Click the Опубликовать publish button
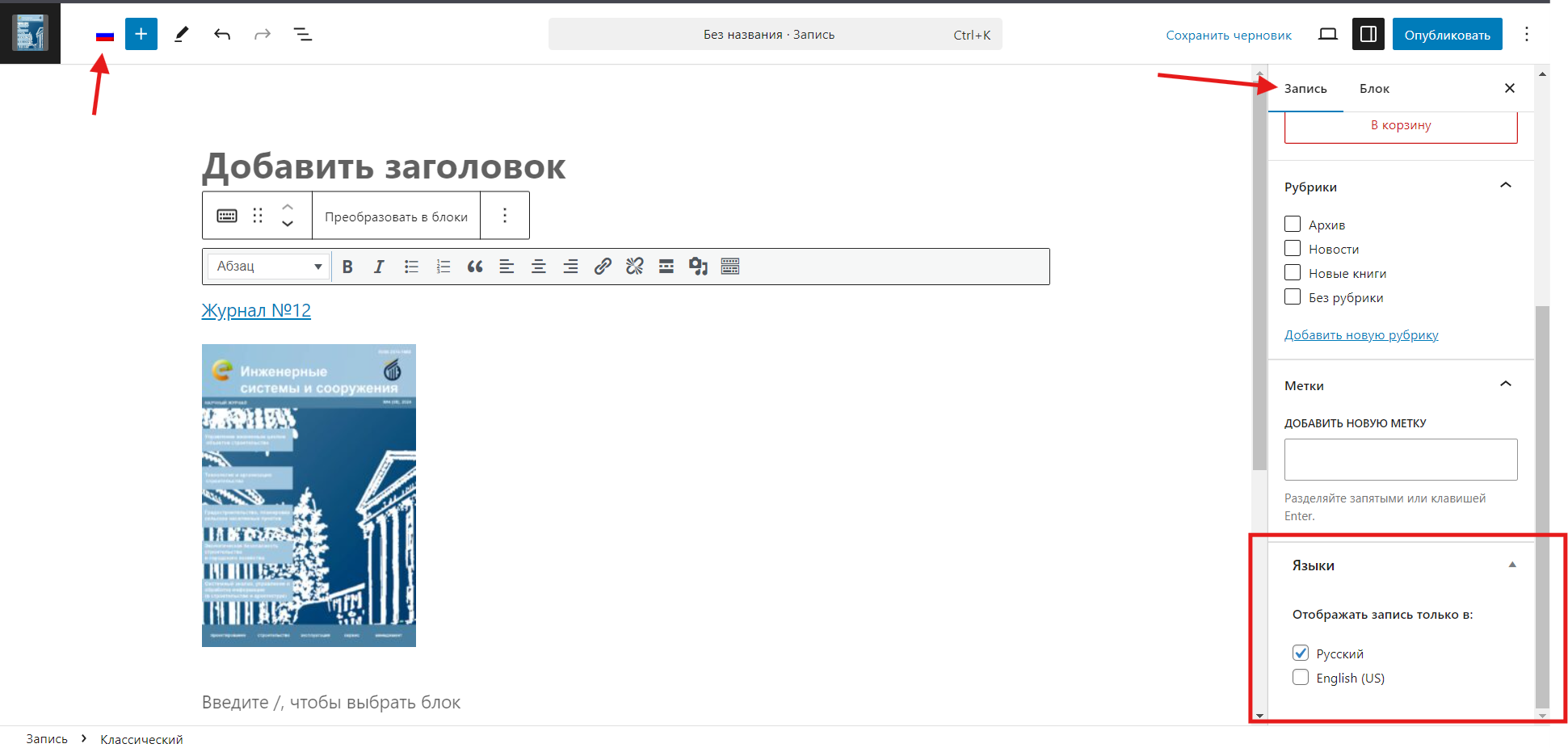The image size is (1568, 748). point(1447,35)
